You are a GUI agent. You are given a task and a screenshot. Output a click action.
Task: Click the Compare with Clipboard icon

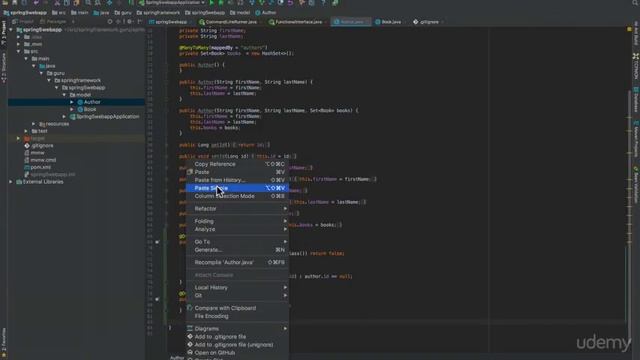pyautogui.click(x=190, y=308)
